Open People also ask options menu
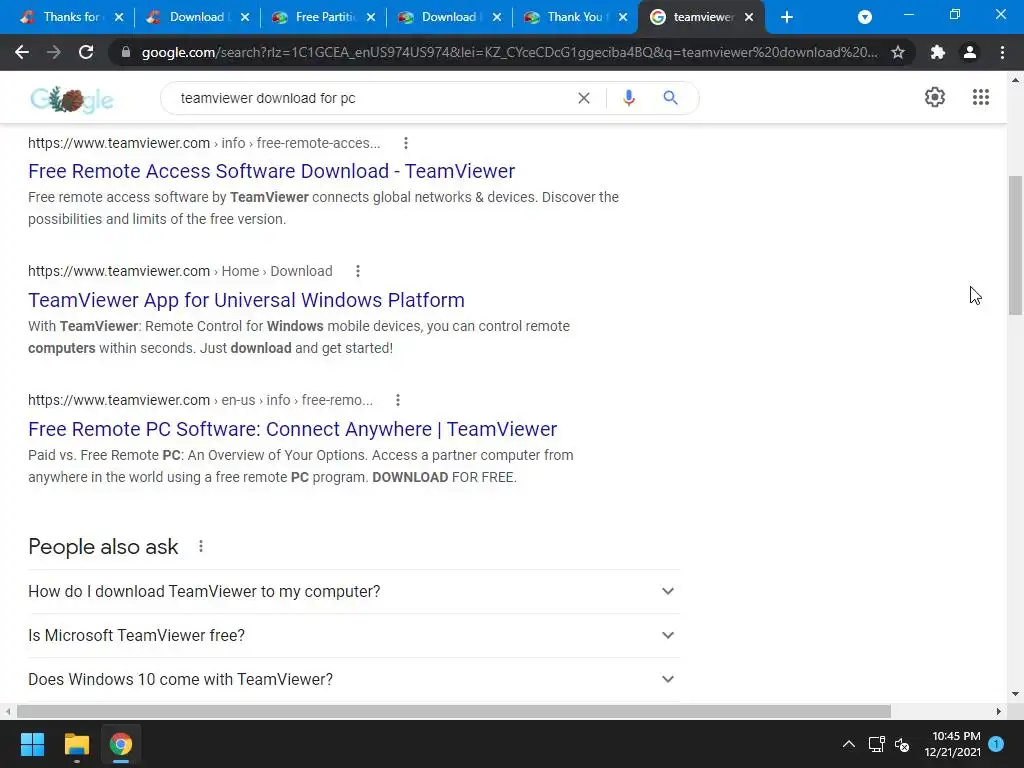Image resolution: width=1024 pixels, height=768 pixels. click(x=200, y=546)
